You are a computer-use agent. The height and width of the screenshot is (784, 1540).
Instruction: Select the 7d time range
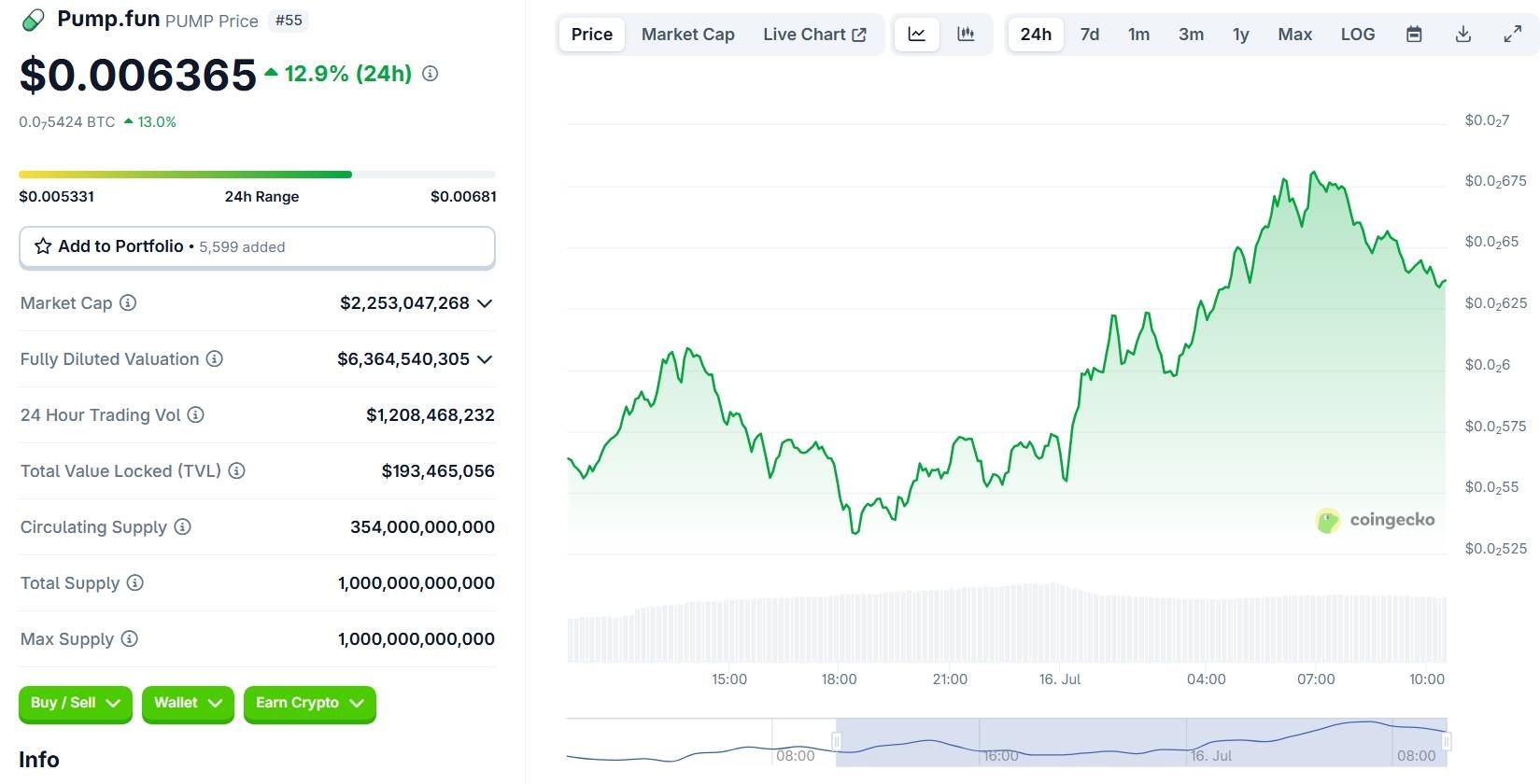tap(1090, 35)
